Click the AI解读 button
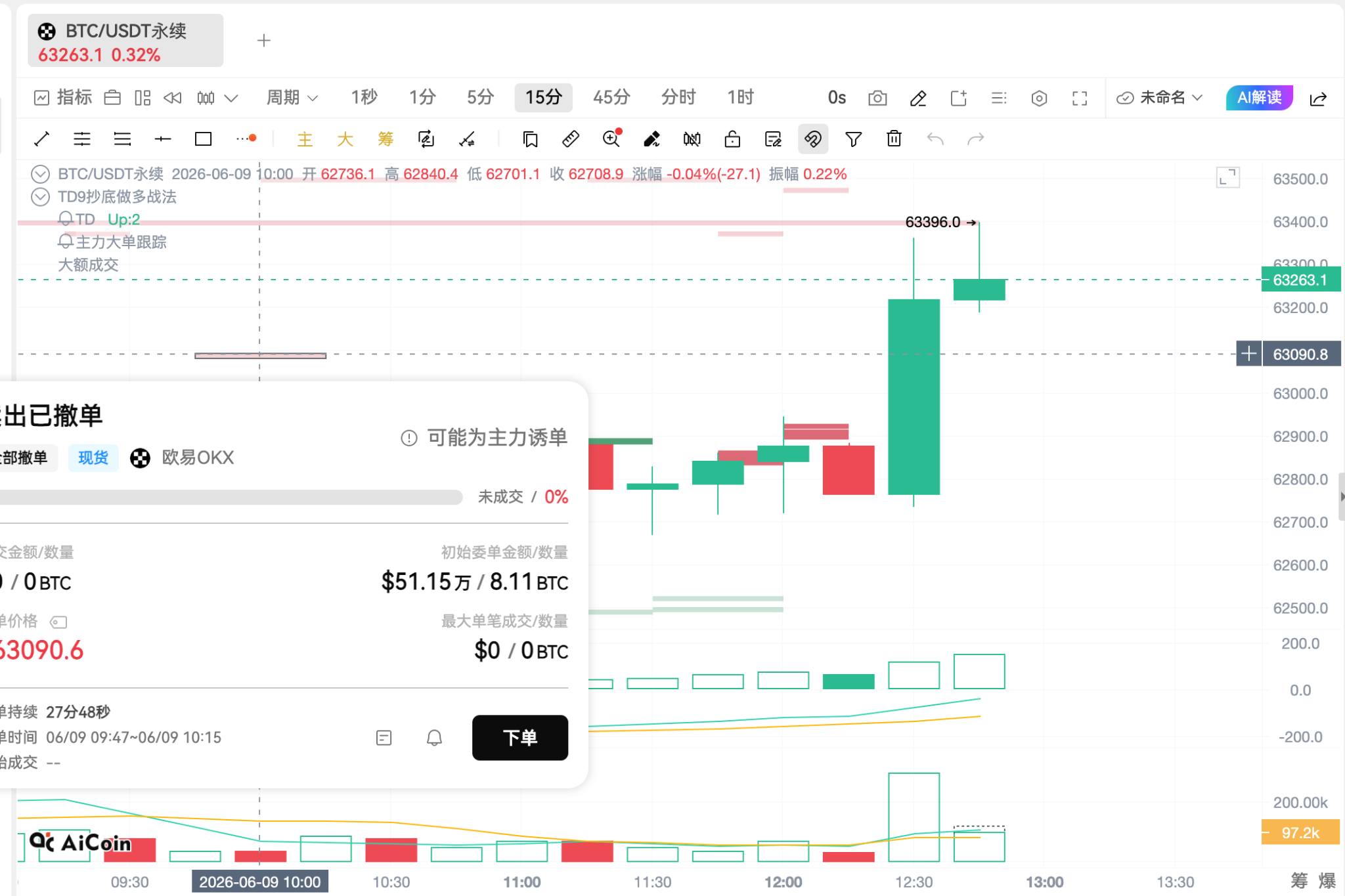The image size is (1345, 896). click(x=1259, y=98)
